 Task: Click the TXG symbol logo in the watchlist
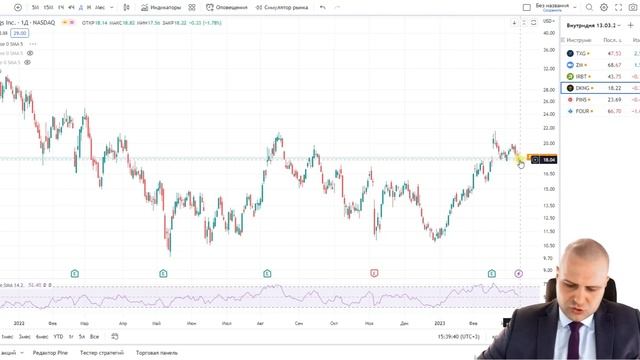click(570, 53)
